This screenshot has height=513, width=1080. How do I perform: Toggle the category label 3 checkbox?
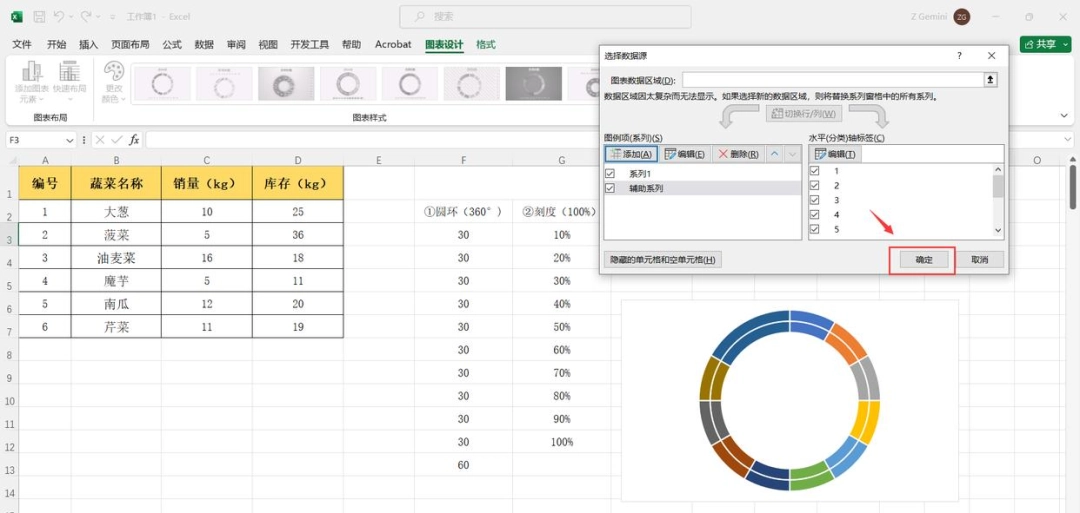coord(816,200)
